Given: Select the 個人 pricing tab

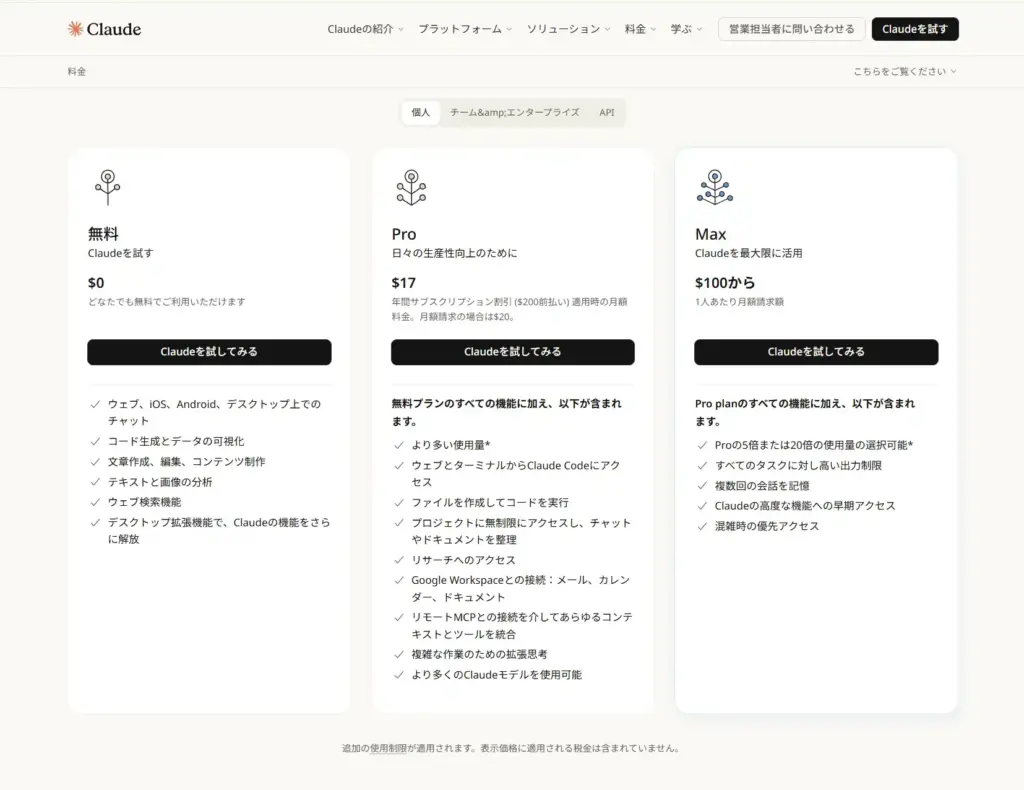Looking at the screenshot, I should (421, 113).
